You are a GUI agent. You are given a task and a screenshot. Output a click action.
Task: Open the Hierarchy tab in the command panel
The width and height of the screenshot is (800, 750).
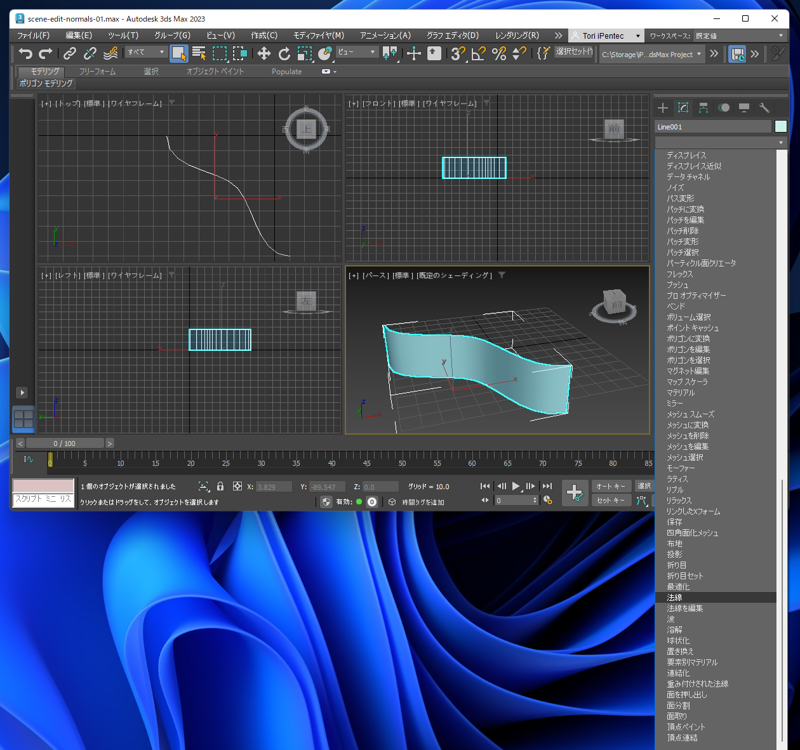click(x=704, y=108)
